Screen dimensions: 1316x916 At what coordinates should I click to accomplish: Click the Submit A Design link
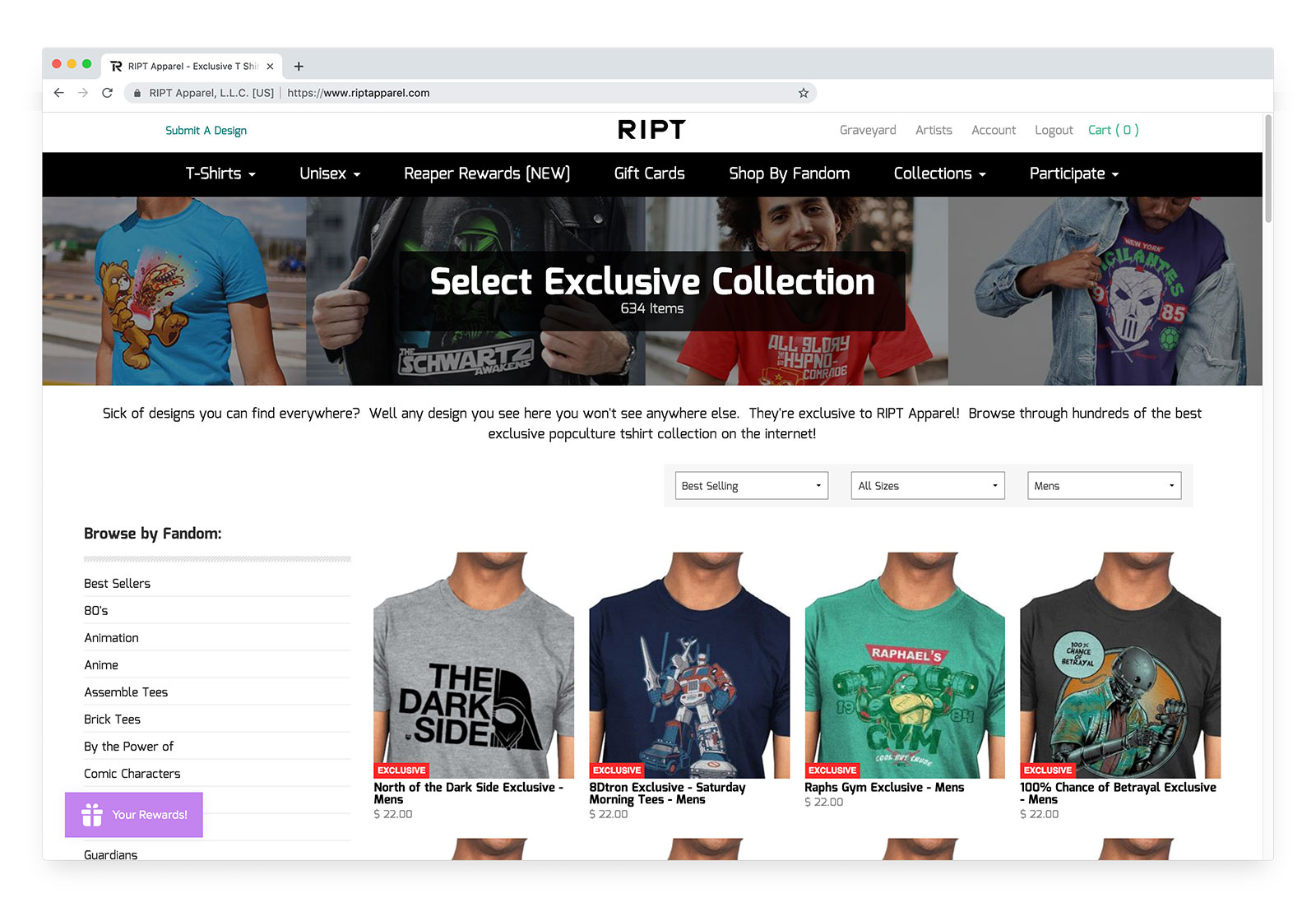click(206, 130)
